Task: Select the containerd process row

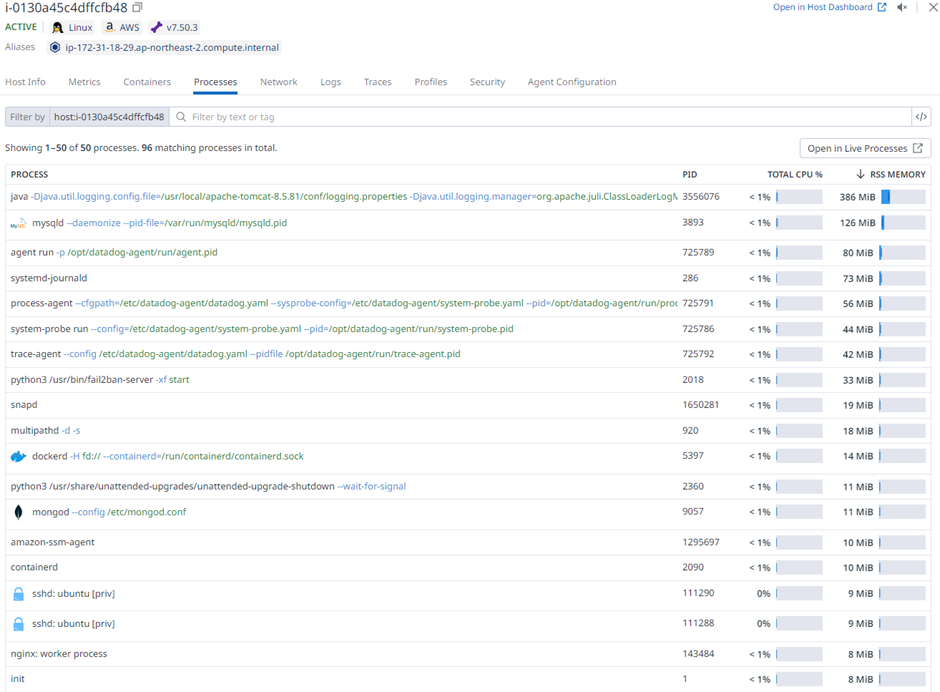Action: pyautogui.click(x=468, y=567)
